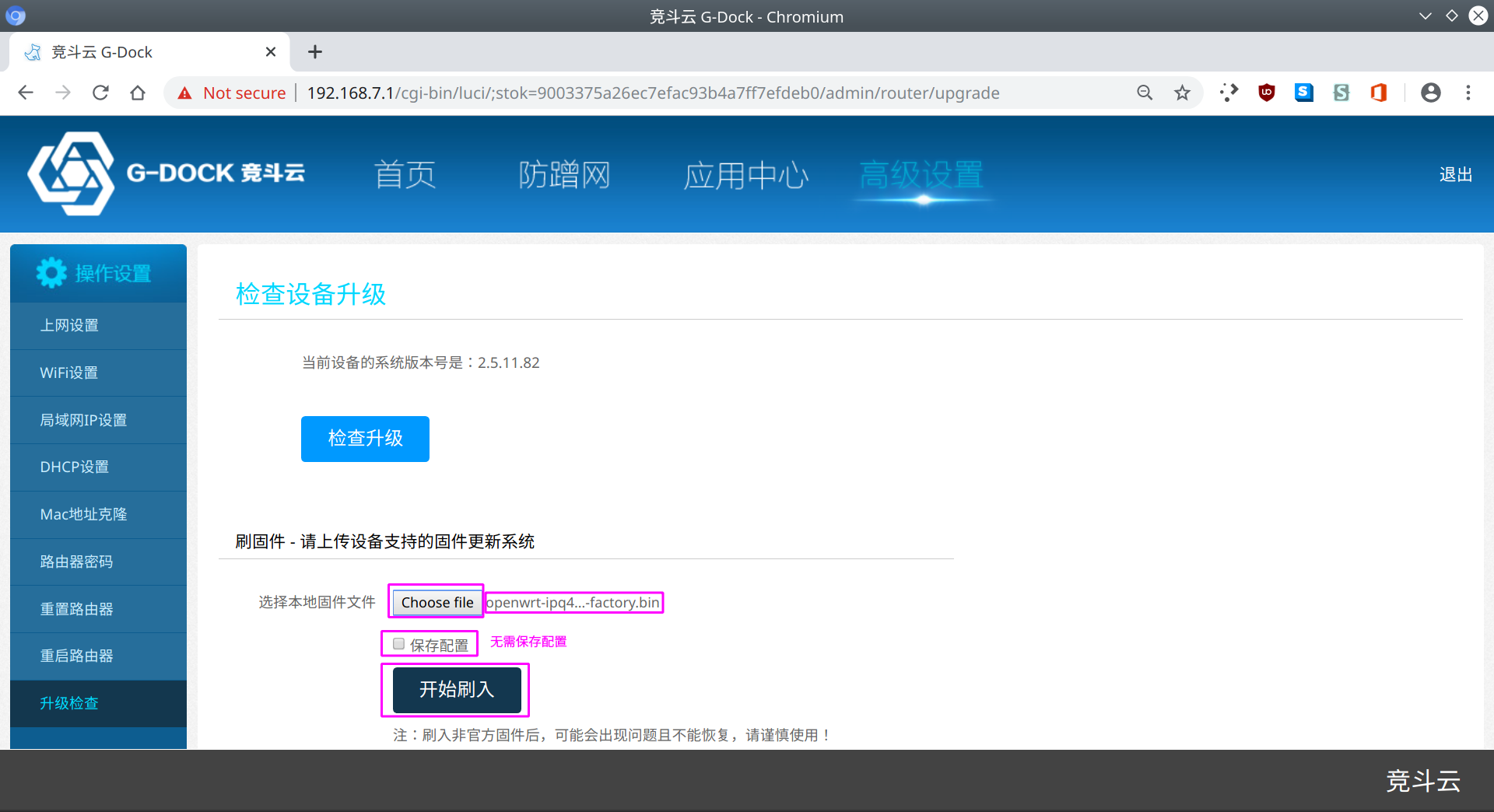The height and width of the screenshot is (812, 1494).
Task: Click the blue S extension icon
Action: (1303, 93)
